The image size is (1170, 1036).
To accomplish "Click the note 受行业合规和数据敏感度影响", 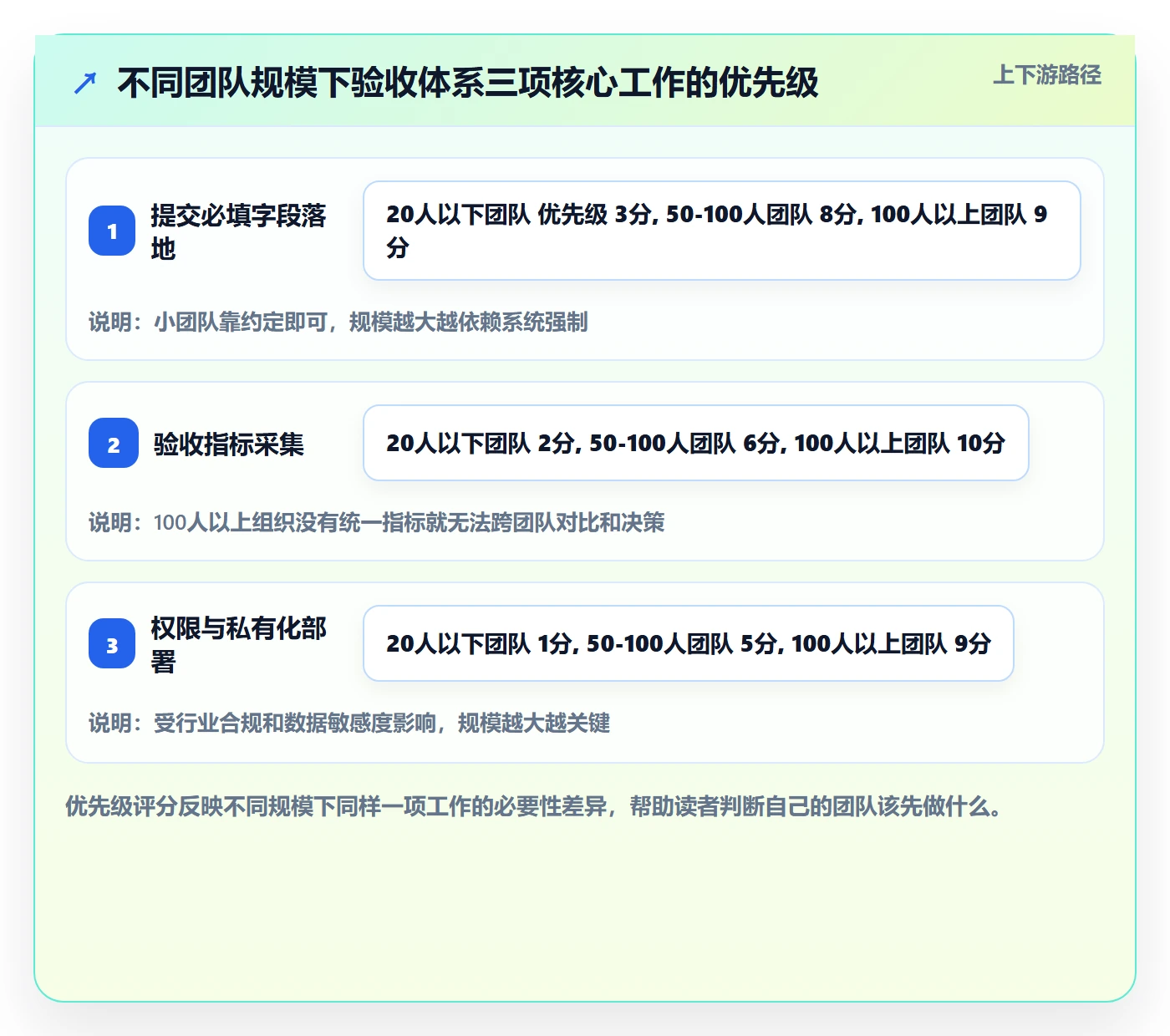I will click(x=349, y=723).
